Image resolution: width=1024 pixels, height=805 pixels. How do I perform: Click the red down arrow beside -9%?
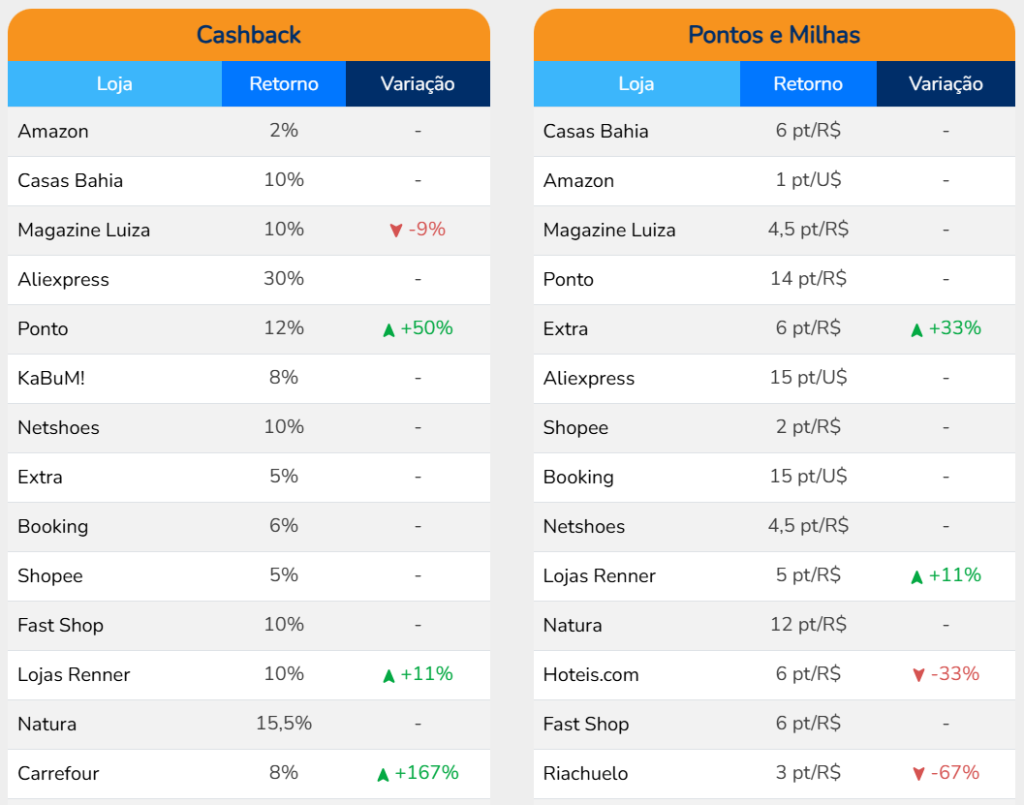396,231
